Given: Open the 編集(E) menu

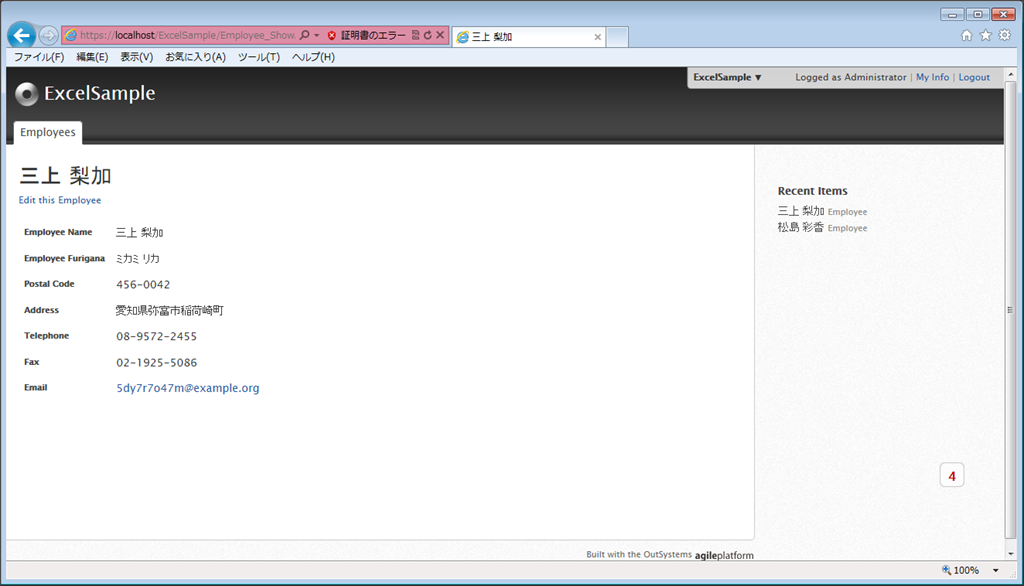Looking at the screenshot, I should [92, 57].
